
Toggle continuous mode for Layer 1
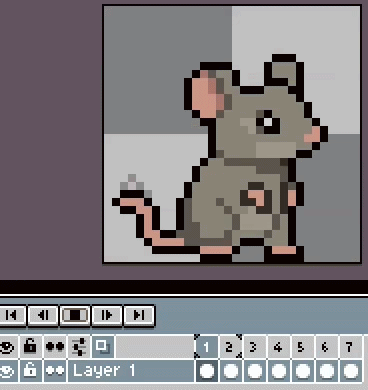(55, 371)
